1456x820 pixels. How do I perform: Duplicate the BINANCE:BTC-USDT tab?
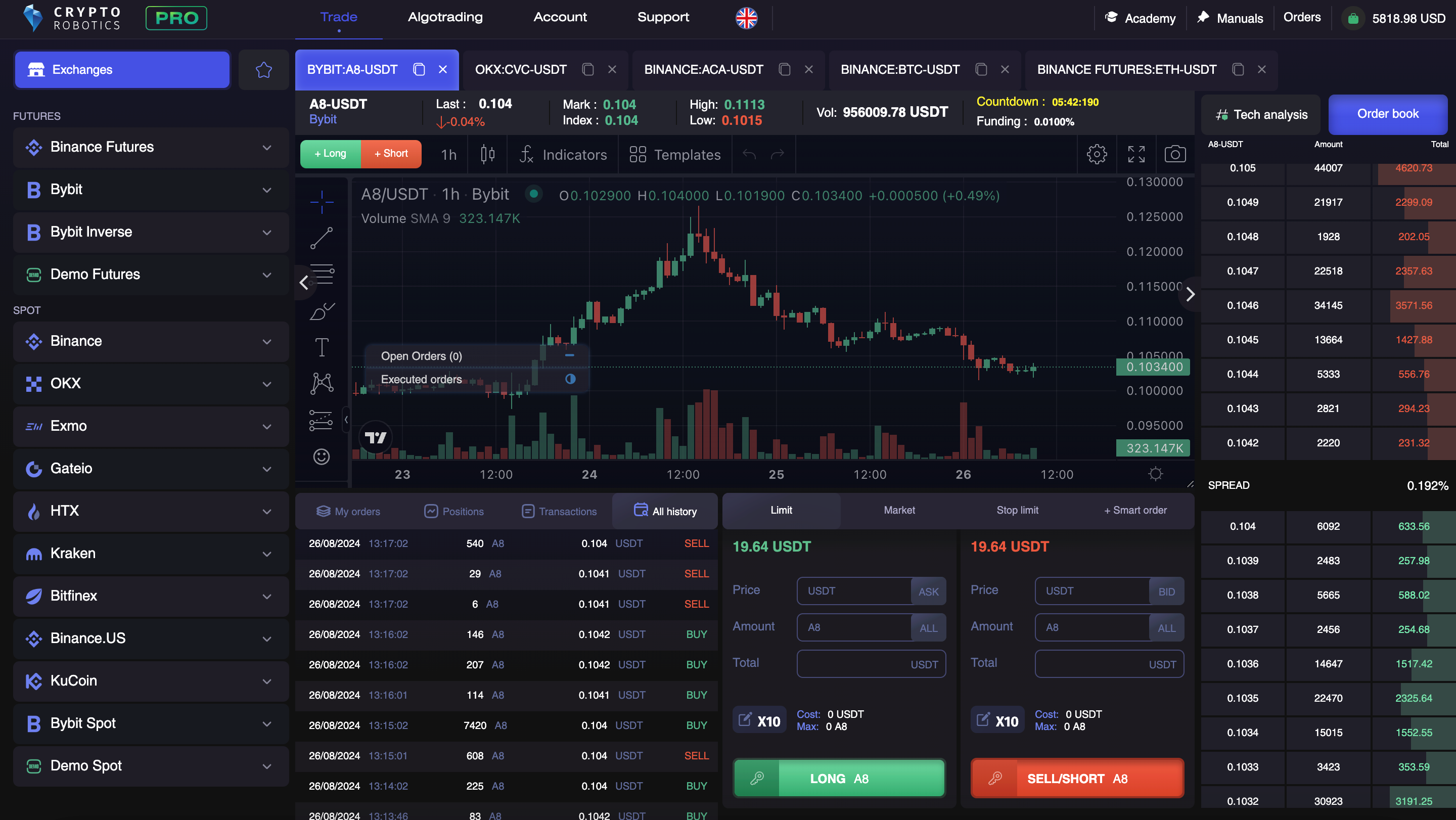981,69
